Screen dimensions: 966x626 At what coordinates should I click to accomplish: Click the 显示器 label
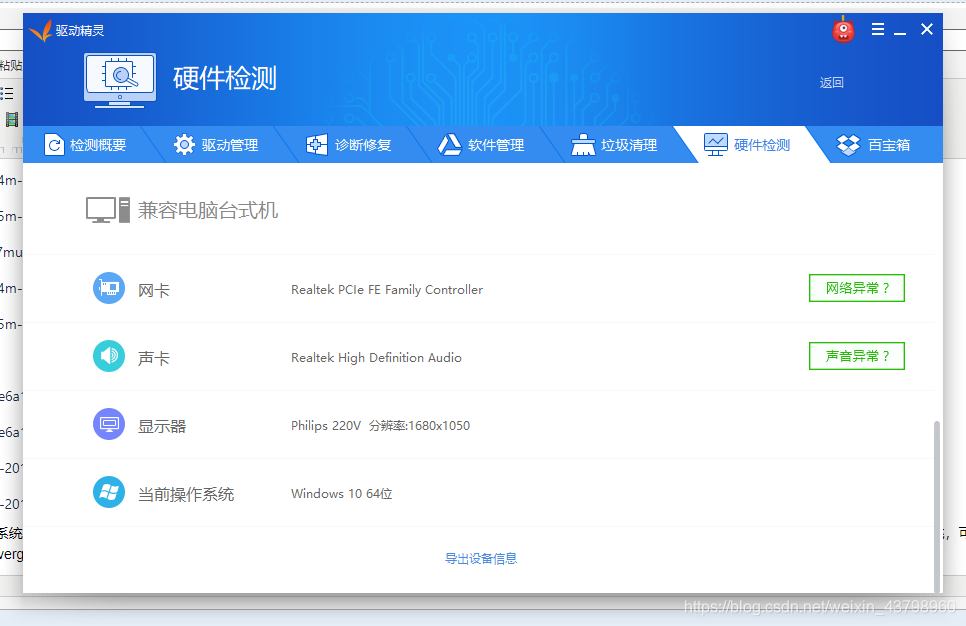[x=162, y=426]
